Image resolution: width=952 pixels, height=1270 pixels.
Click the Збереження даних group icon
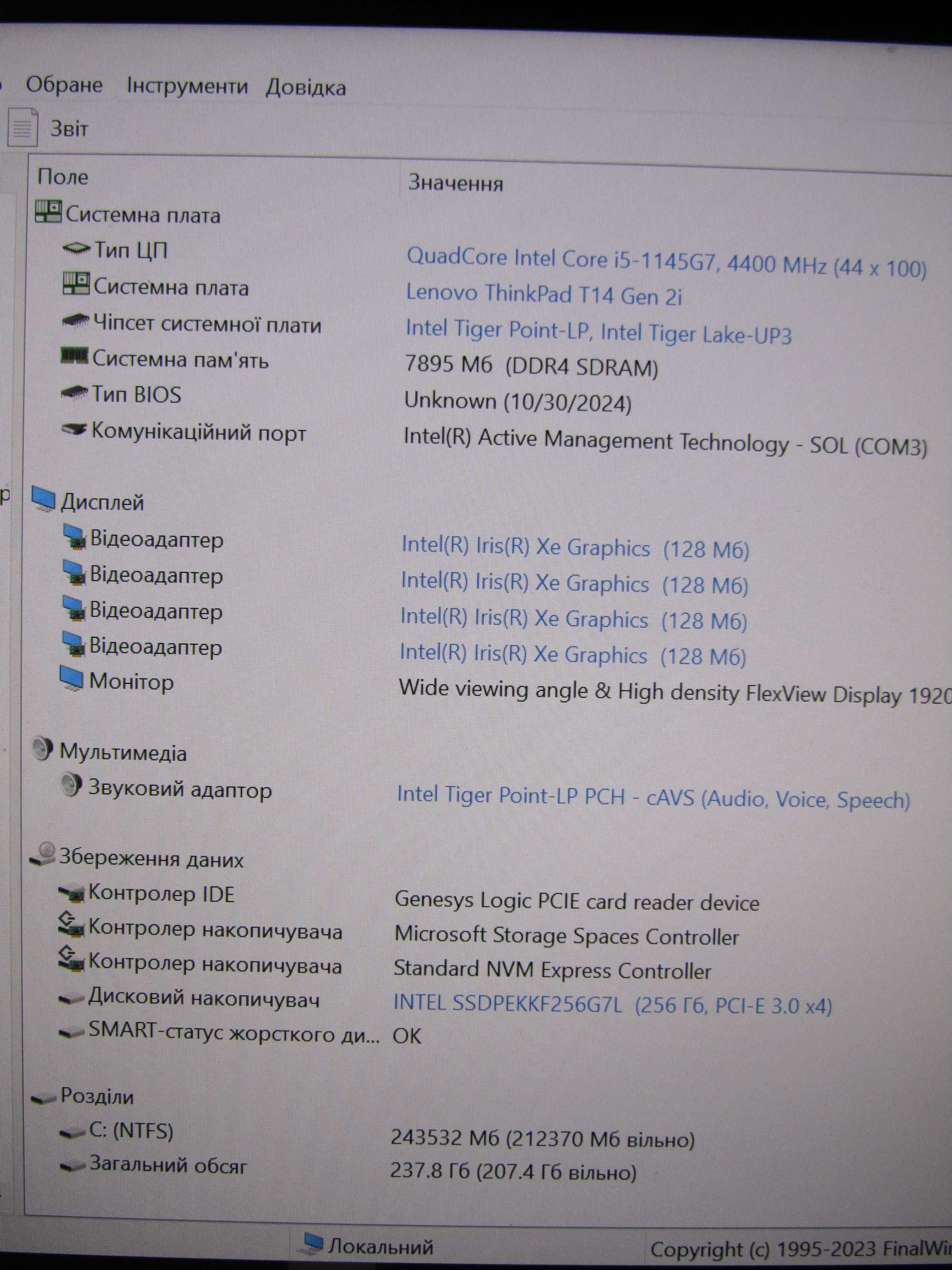tap(42, 854)
